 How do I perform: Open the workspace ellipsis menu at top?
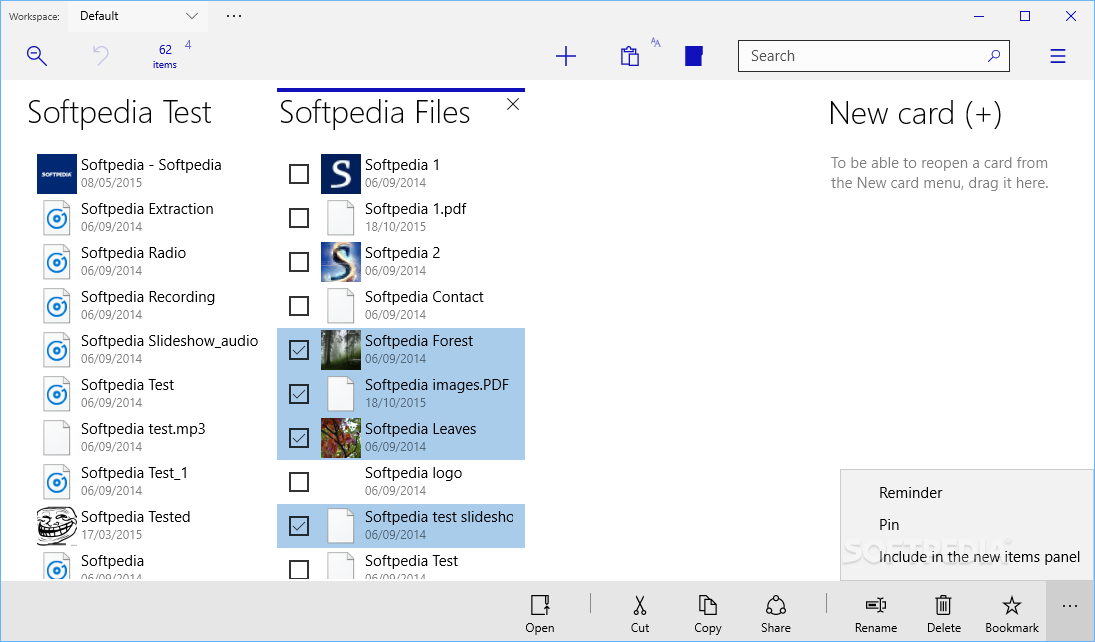[234, 16]
